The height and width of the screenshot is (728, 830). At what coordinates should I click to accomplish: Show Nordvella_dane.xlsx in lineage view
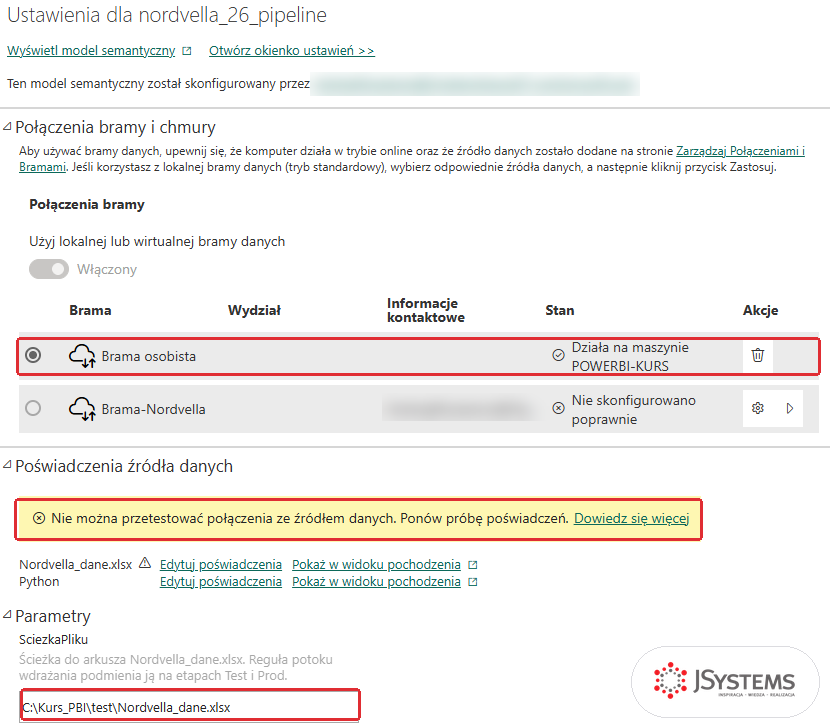(x=376, y=565)
